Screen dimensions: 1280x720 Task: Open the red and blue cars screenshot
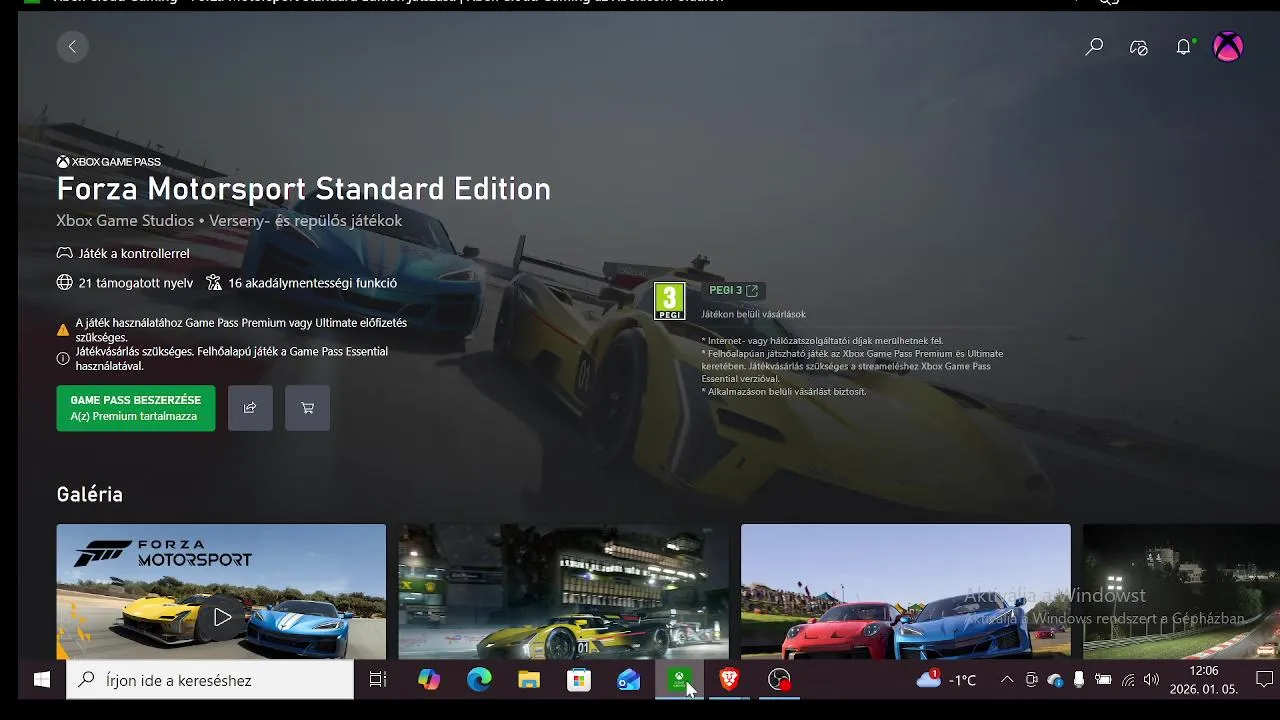click(905, 591)
